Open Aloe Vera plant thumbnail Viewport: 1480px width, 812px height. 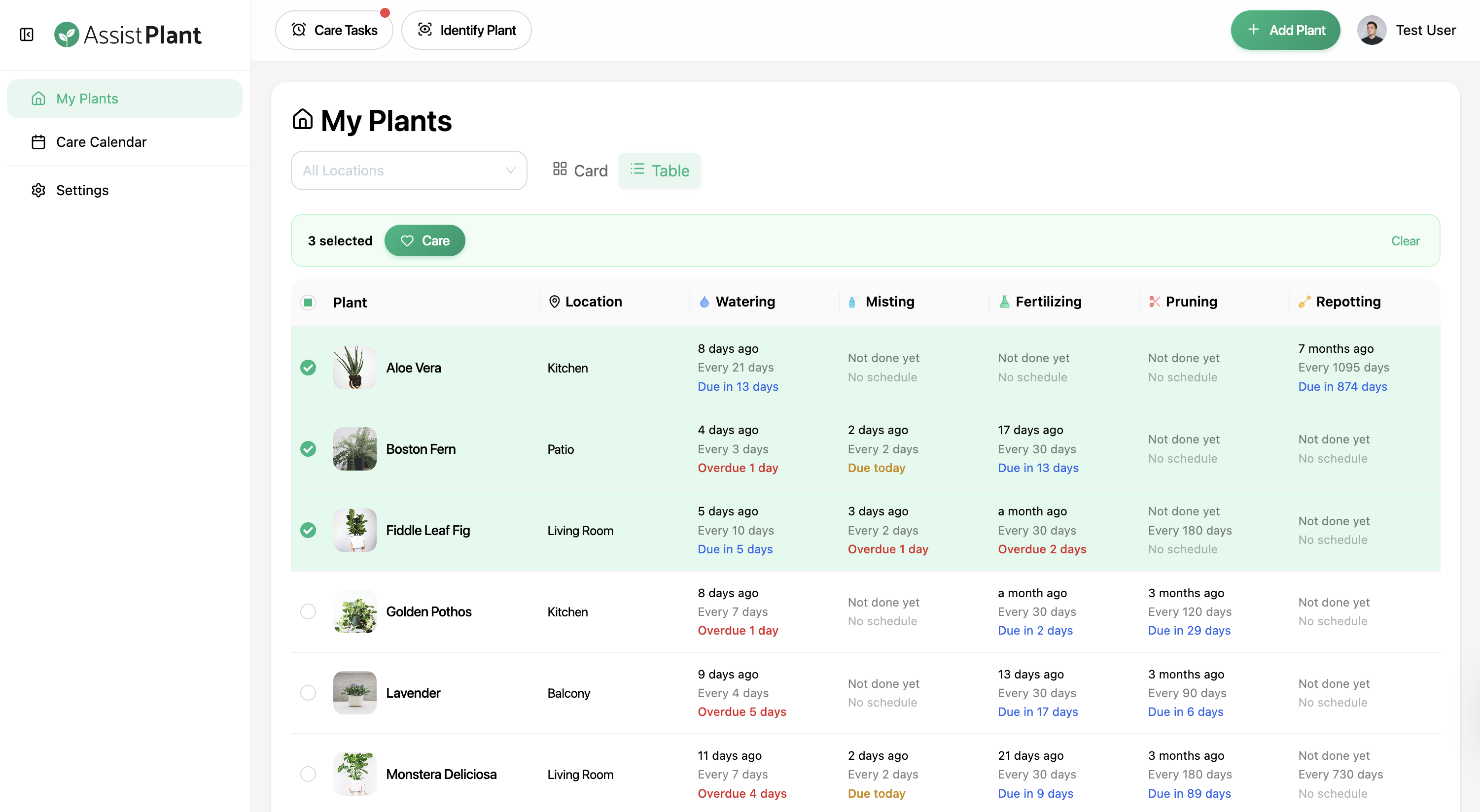tap(354, 368)
